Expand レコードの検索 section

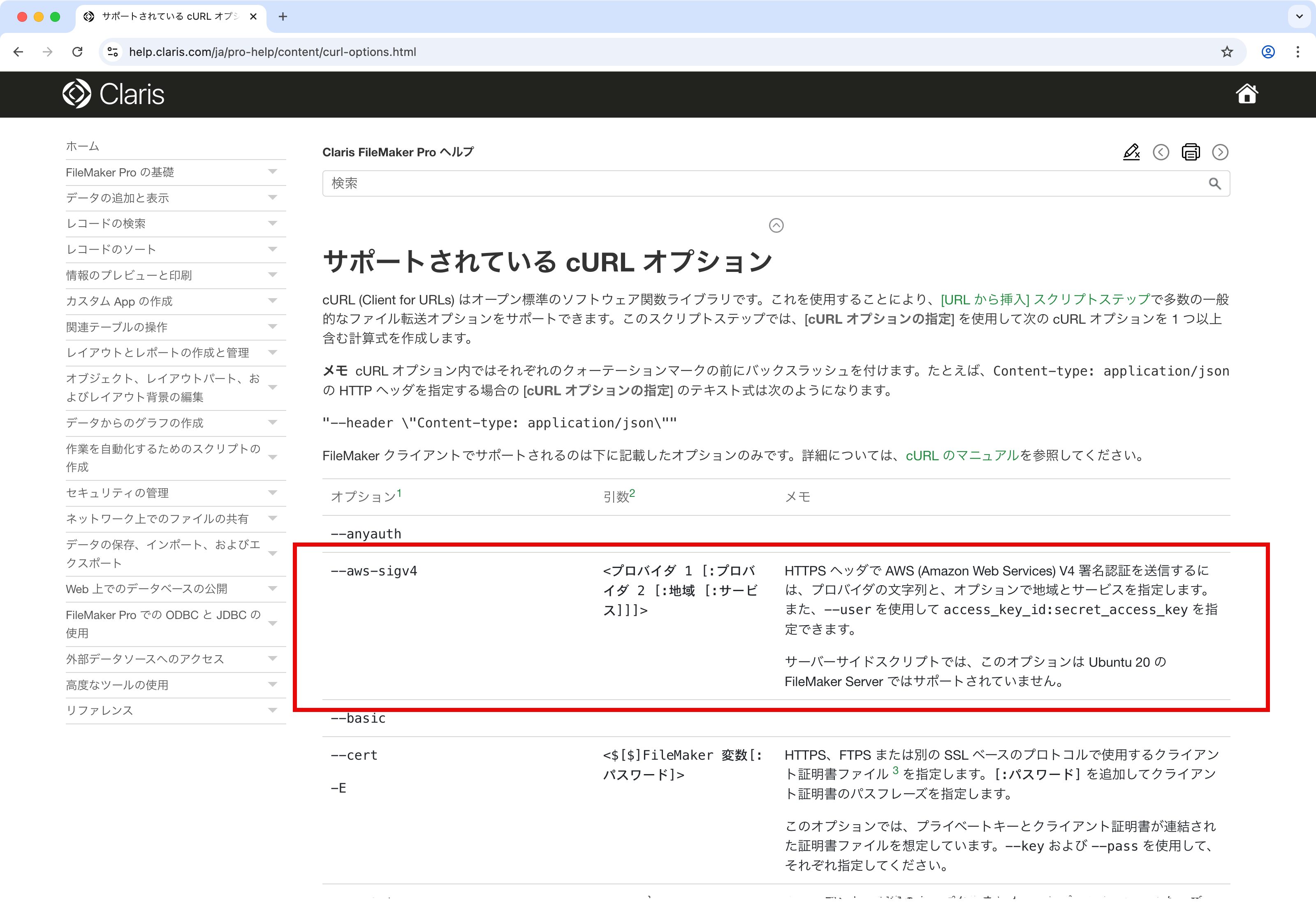pos(272,223)
